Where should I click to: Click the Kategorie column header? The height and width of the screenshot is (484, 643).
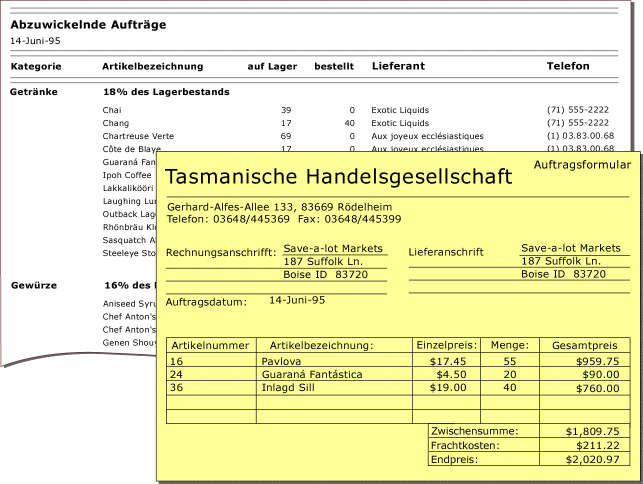36,66
